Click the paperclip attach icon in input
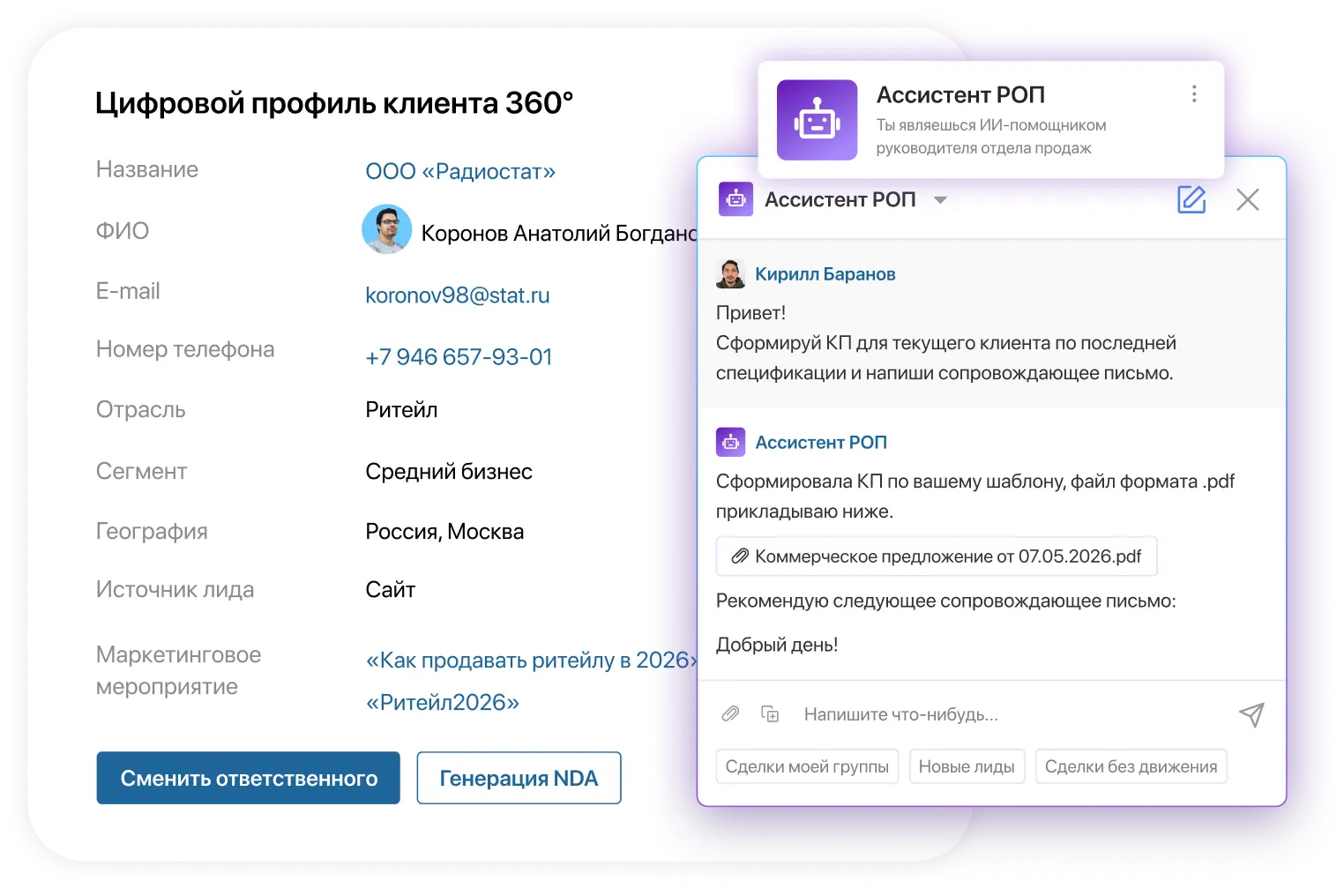 pos(730,713)
